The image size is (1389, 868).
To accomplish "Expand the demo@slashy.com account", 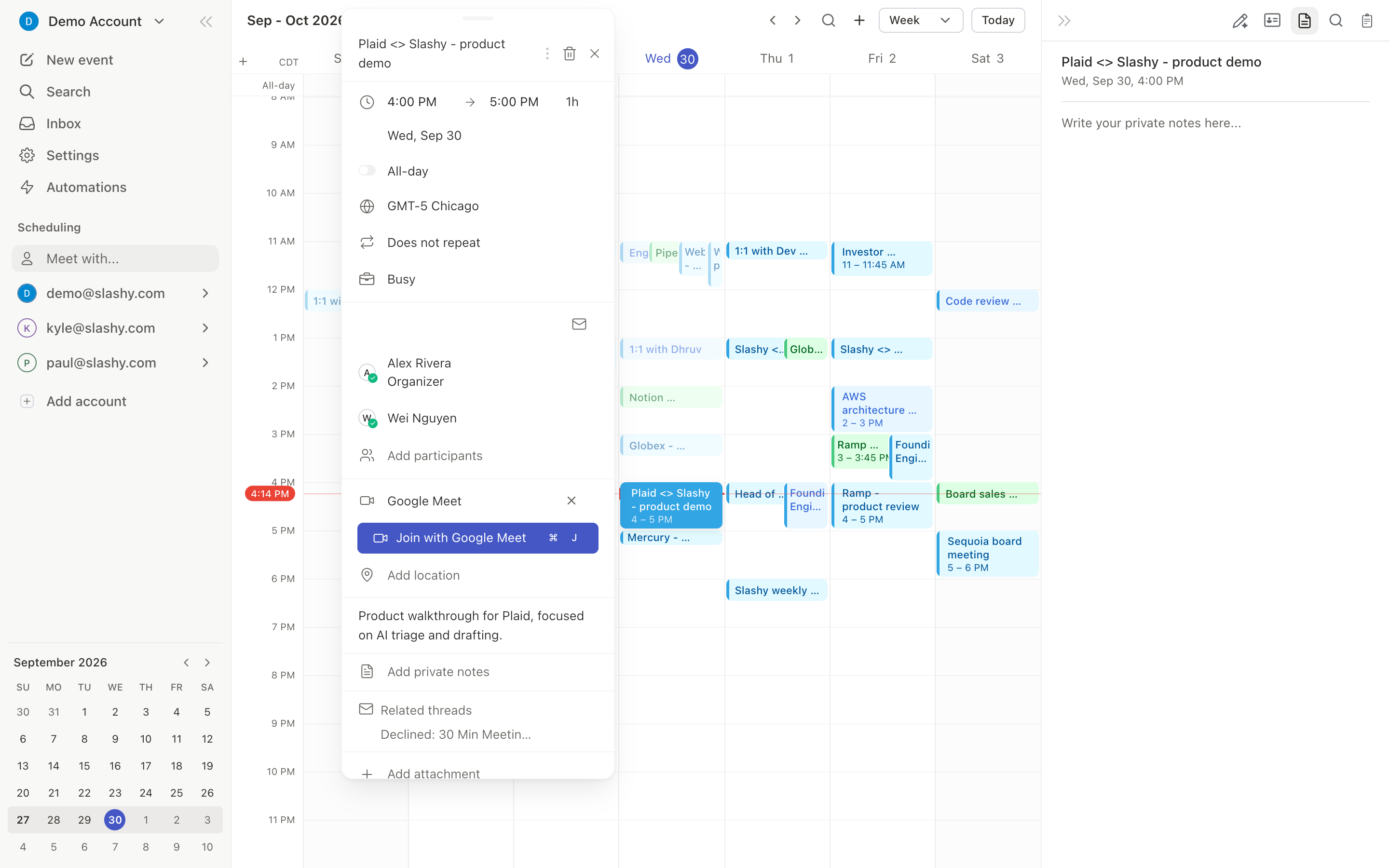I will (205, 293).
